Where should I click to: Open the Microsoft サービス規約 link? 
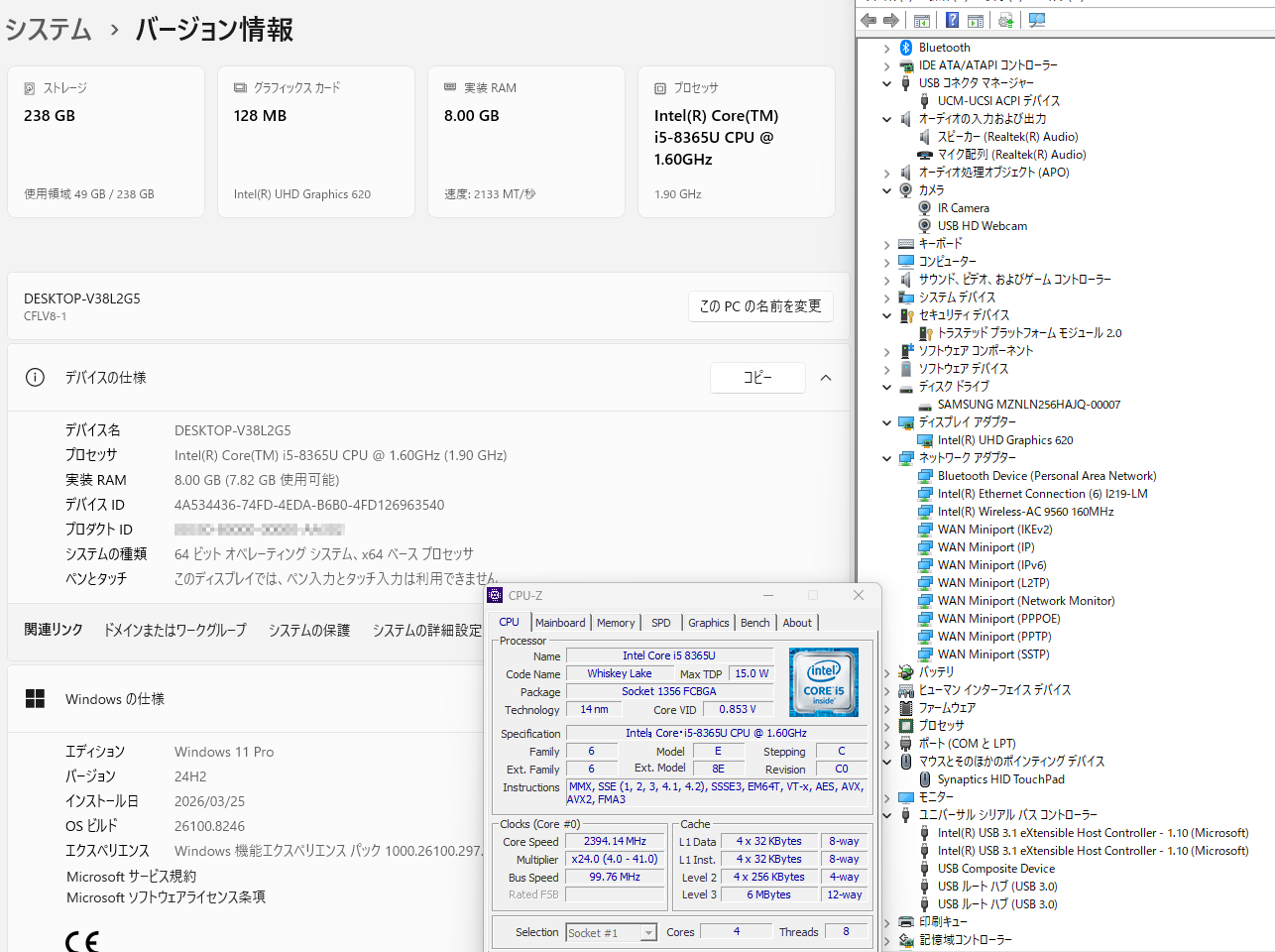tap(131, 877)
